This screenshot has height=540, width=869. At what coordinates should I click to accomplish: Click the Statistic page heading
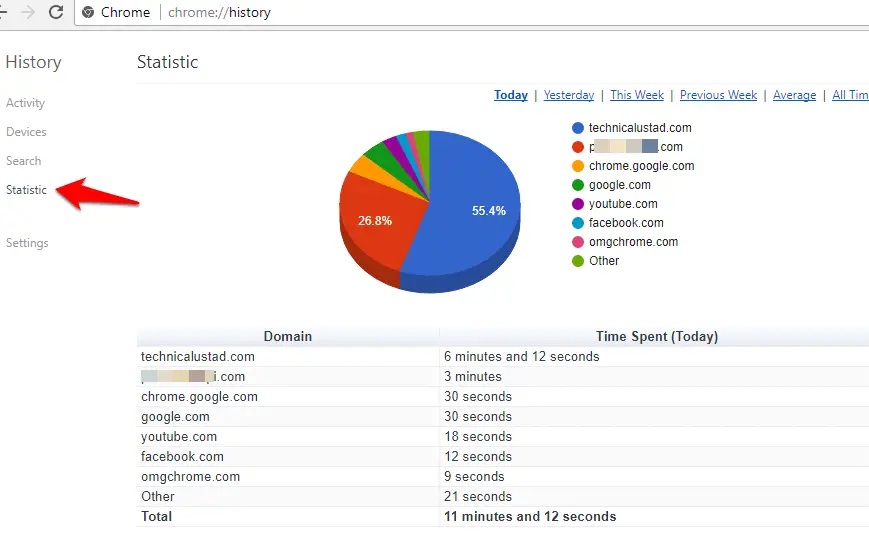tap(167, 62)
